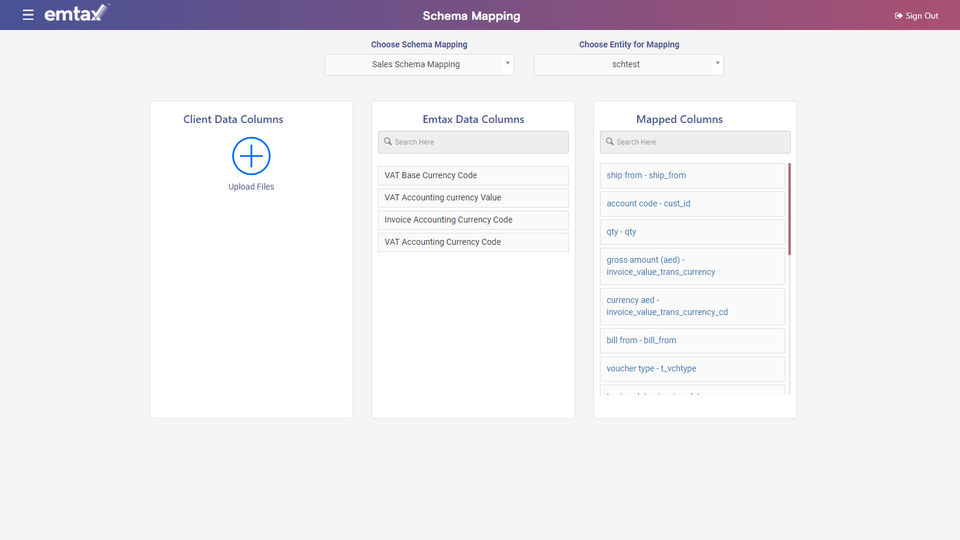Select VAT Base Currency Code column

(x=473, y=176)
